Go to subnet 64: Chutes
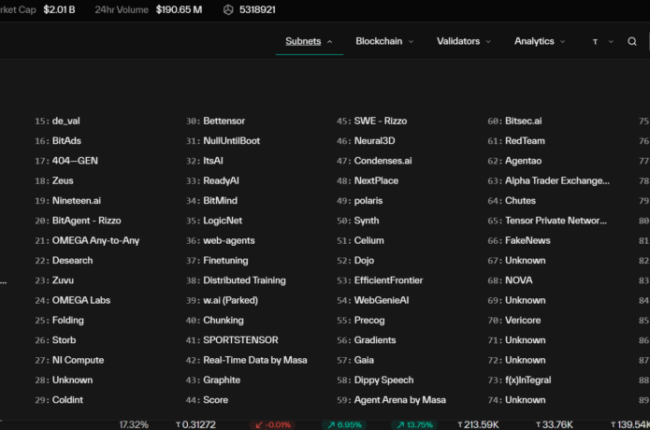 coord(512,200)
